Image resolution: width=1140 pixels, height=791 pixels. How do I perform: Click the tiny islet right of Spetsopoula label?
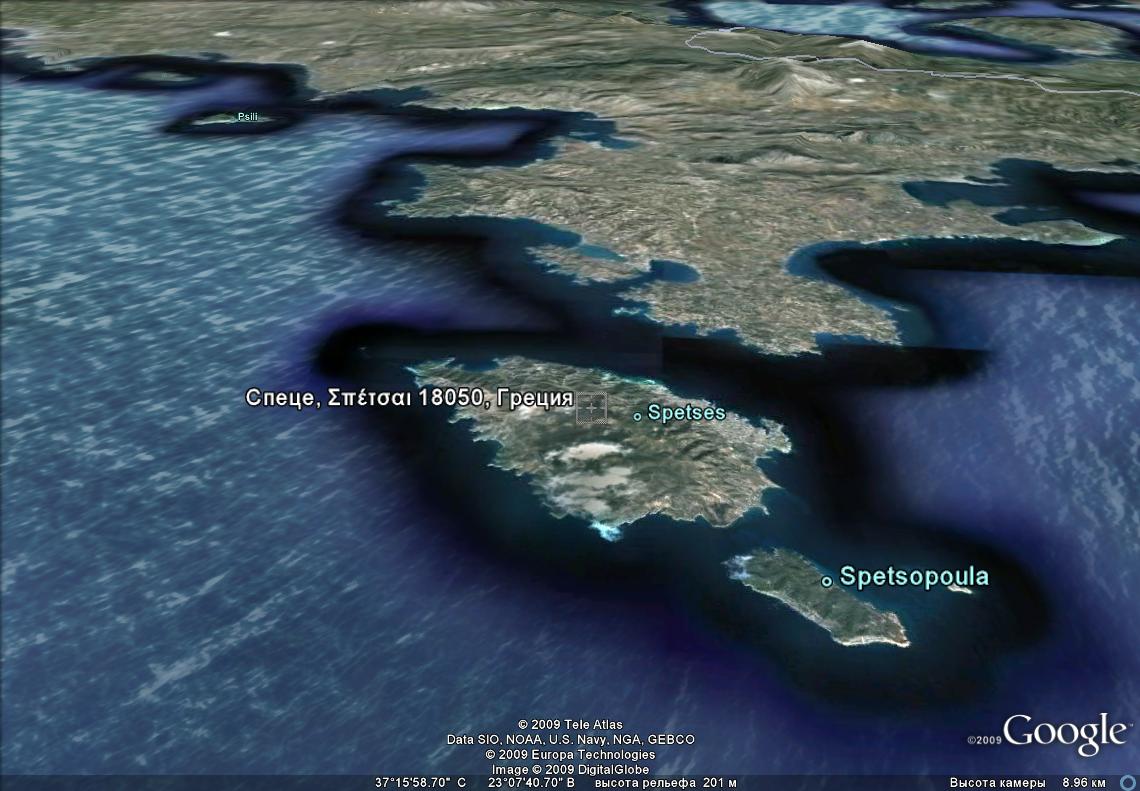click(960, 590)
